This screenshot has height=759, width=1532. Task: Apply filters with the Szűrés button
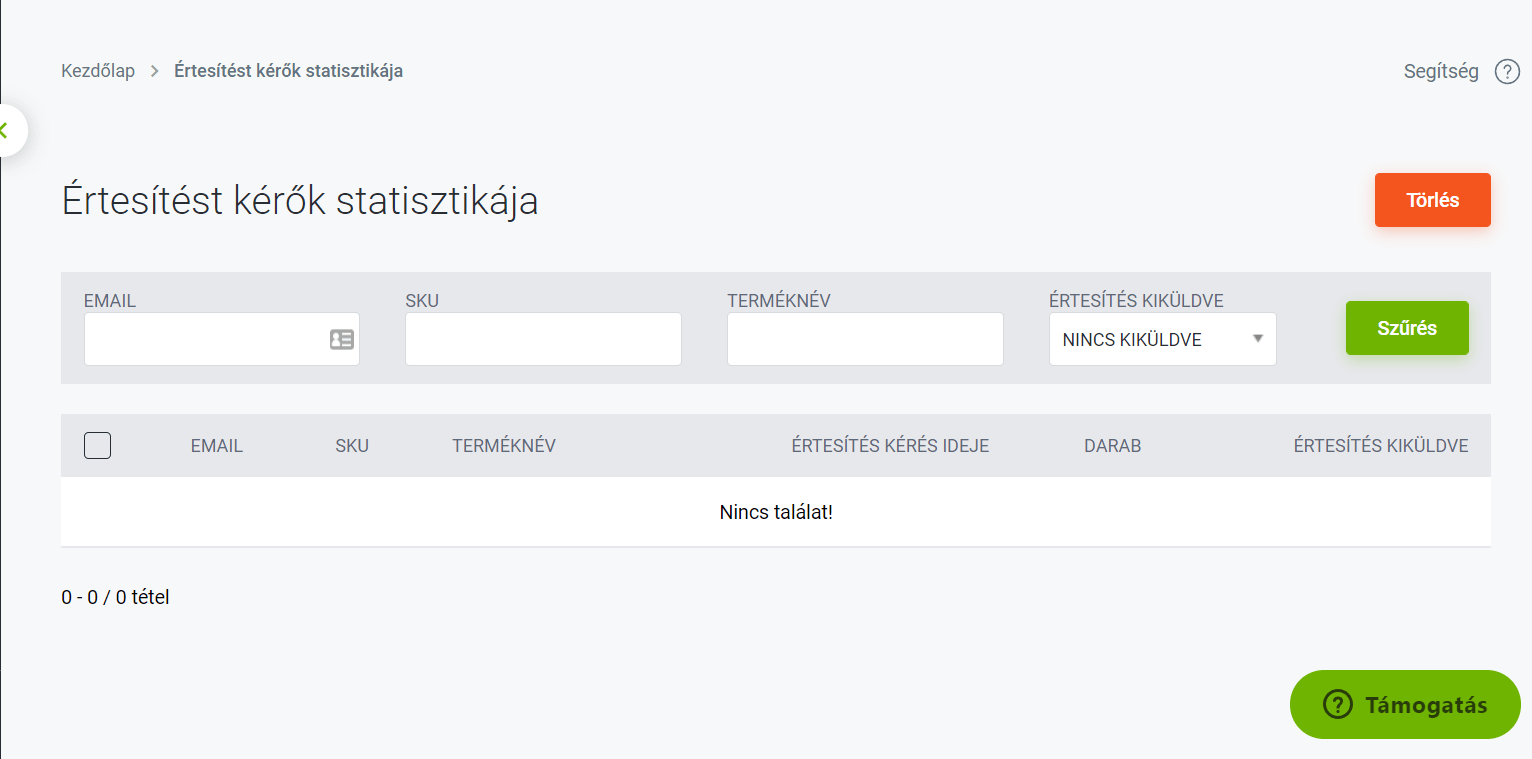(x=1407, y=328)
